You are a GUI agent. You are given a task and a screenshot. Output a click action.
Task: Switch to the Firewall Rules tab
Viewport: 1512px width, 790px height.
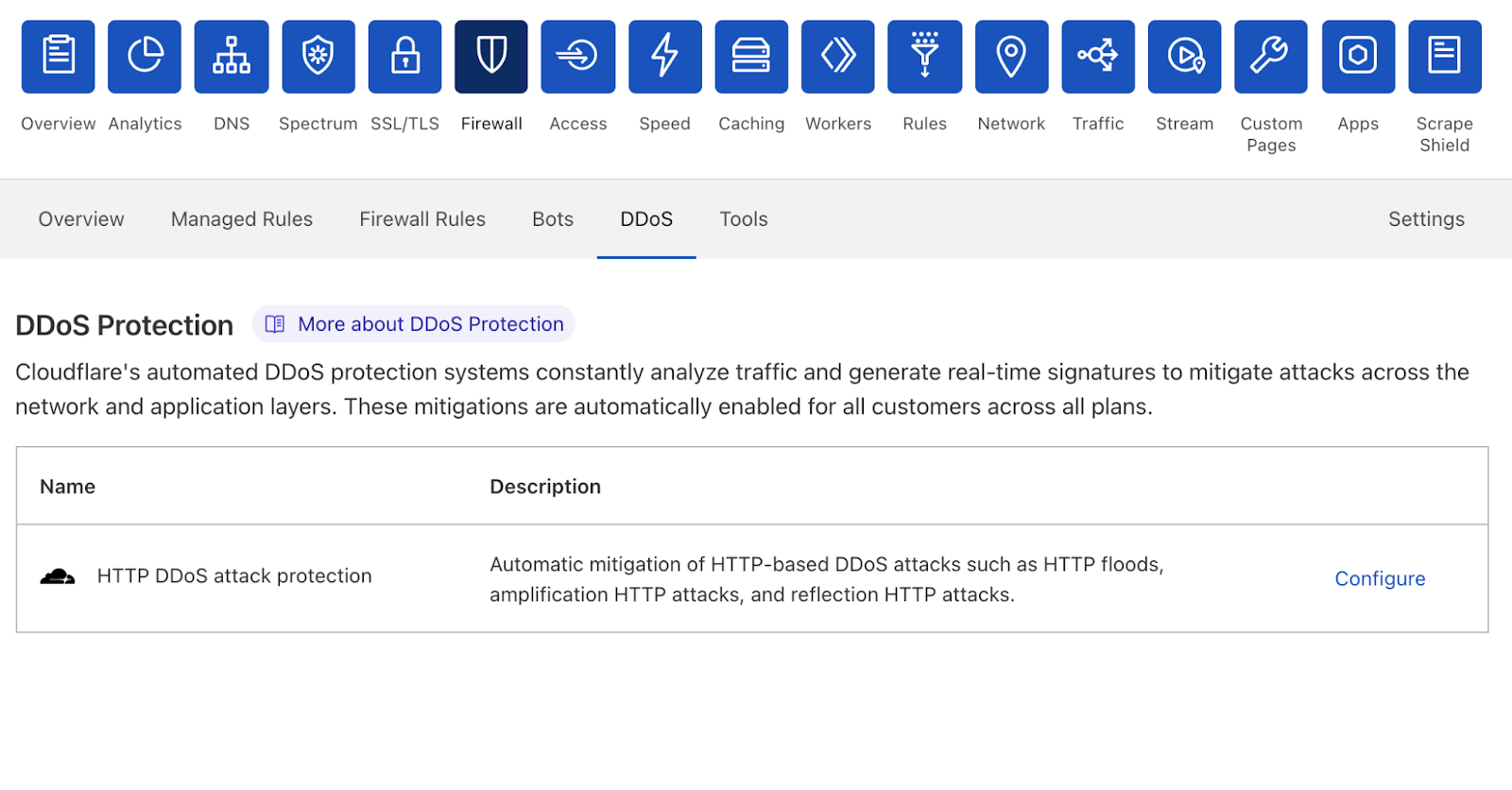click(x=422, y=219)
